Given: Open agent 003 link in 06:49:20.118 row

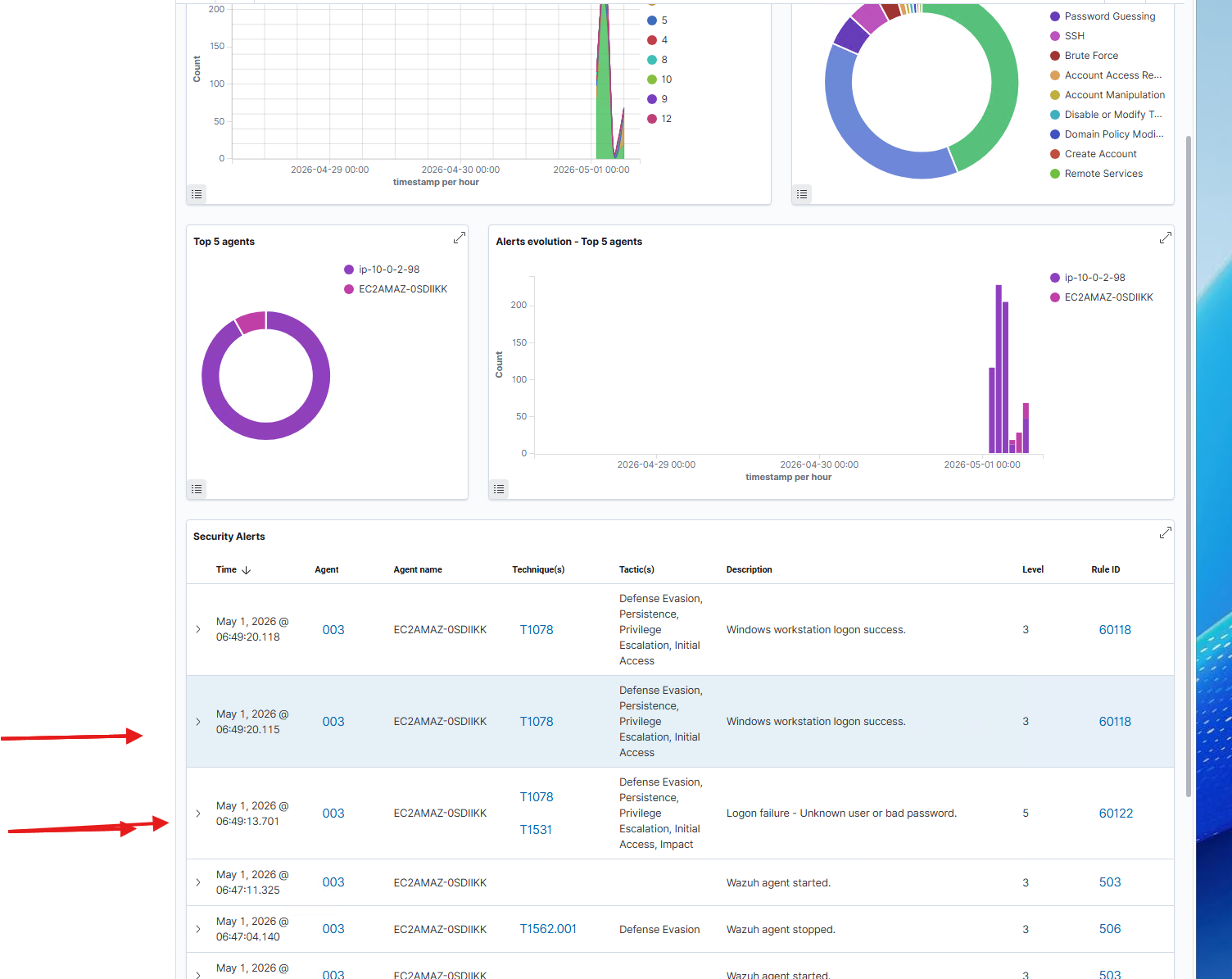Looking at the screenshot, I should pos(333,630).
